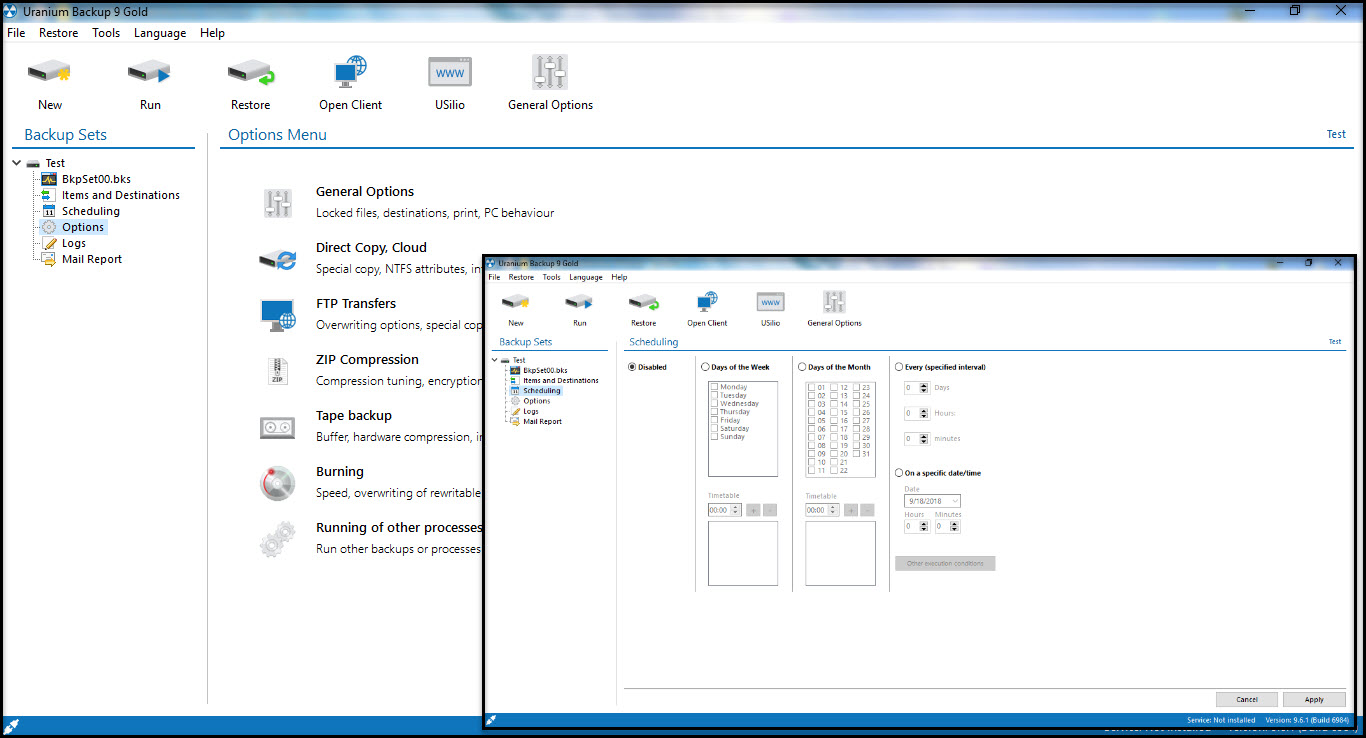The width and height of the screenshot is (1366, 738).
Task: Open the Restore menu in the Scheduling window's menu bar
Action: pyautogui.click(x=521, y=277)
